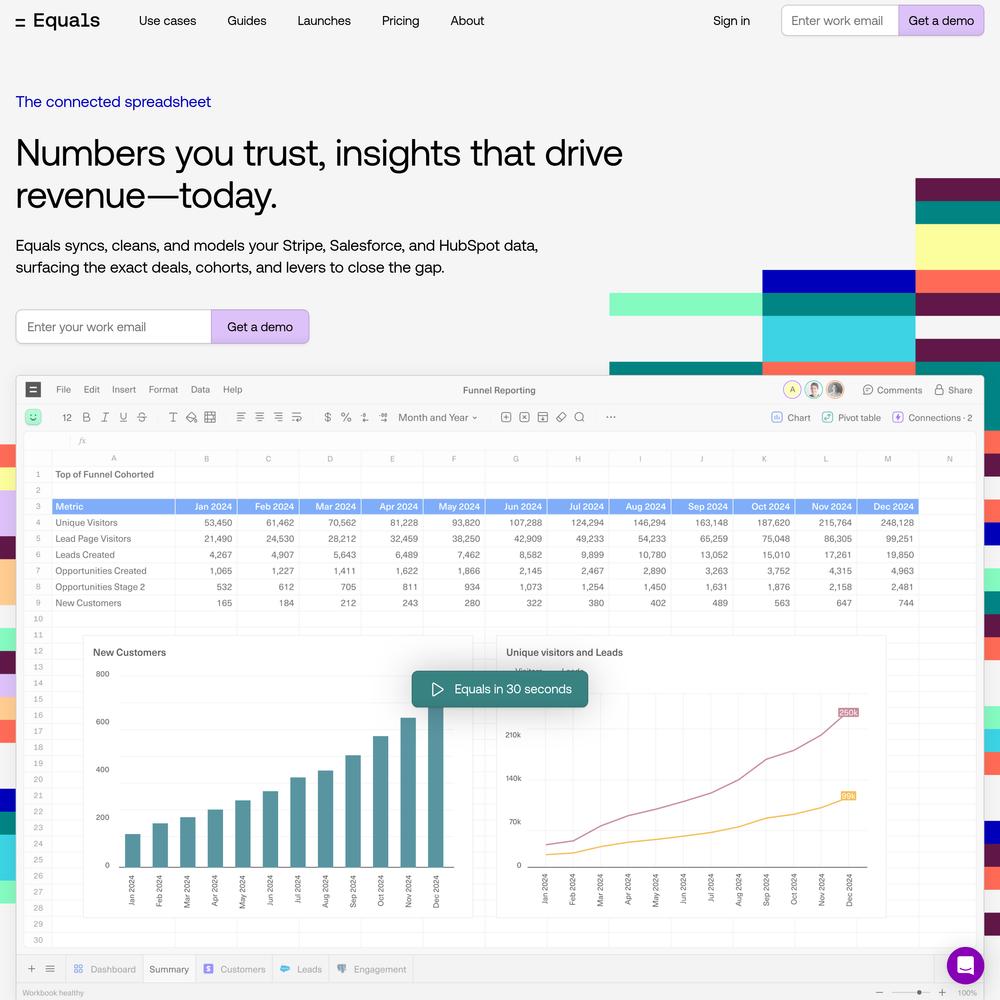Insert a Chart from the toolbar
Image resolution: width=1000 pixels, height=1000 pixels.
click(791, 417)
